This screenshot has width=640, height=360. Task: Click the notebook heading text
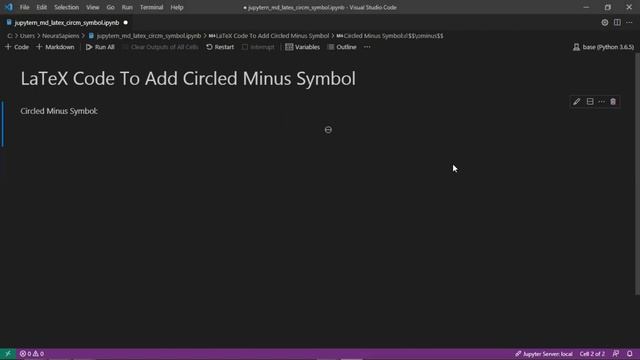click(x=188, y=78)
